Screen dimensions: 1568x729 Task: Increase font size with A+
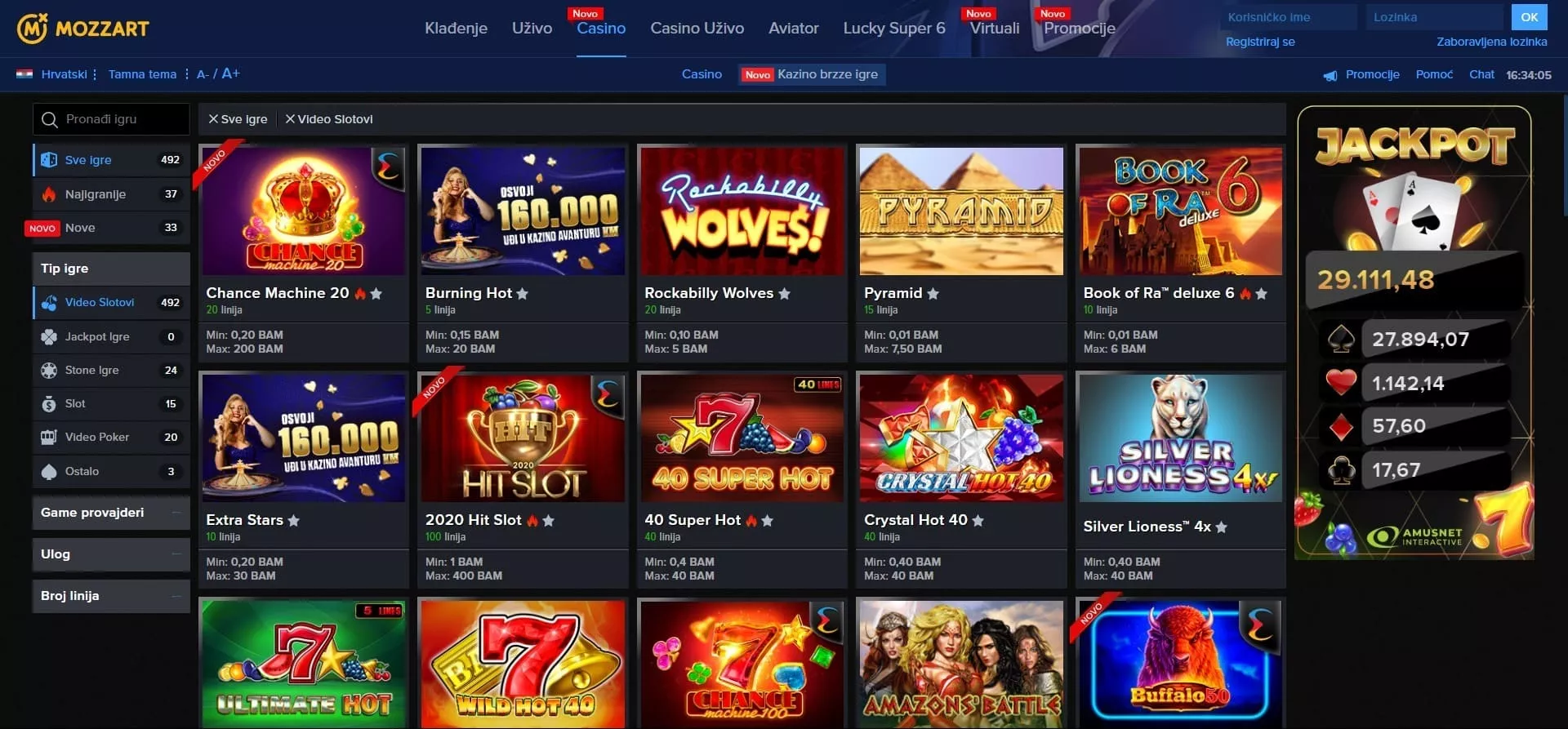(x=230, y=73)
